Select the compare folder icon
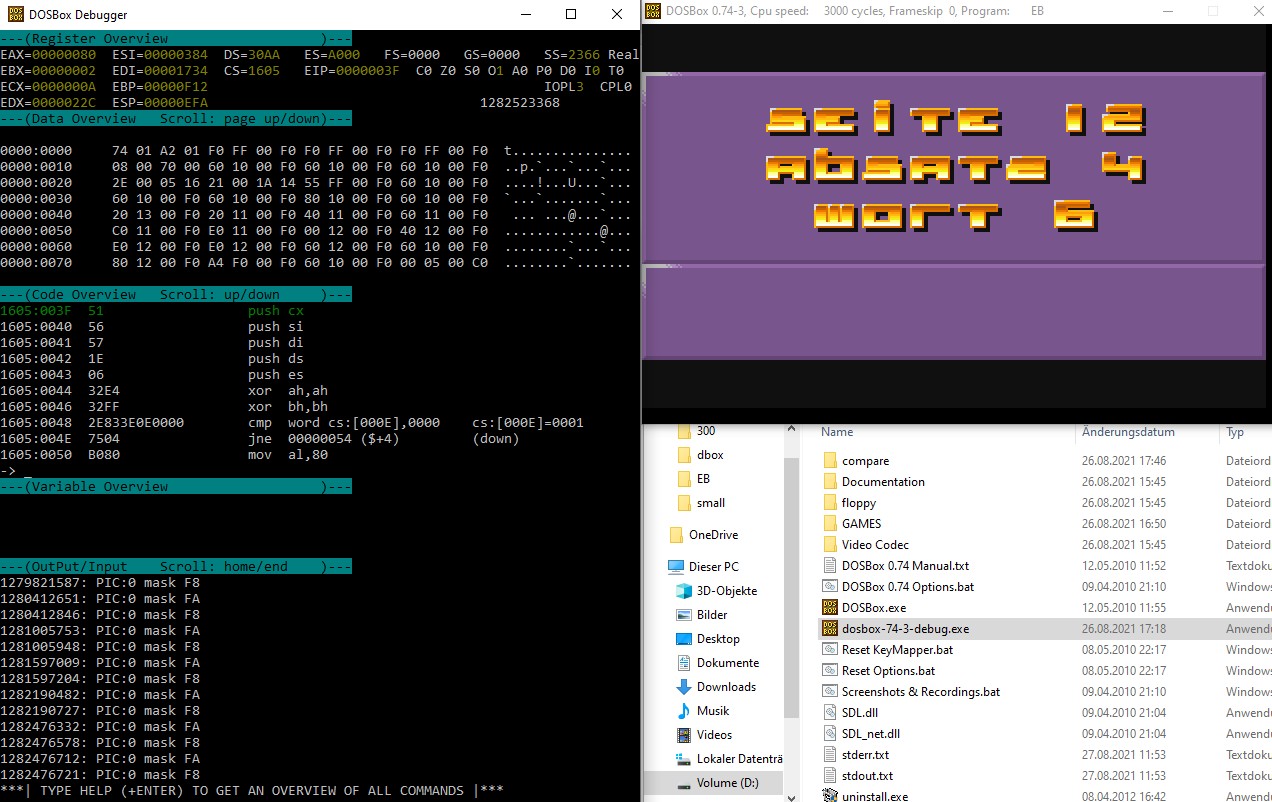 pyautogui.click(x=829, y=461)
